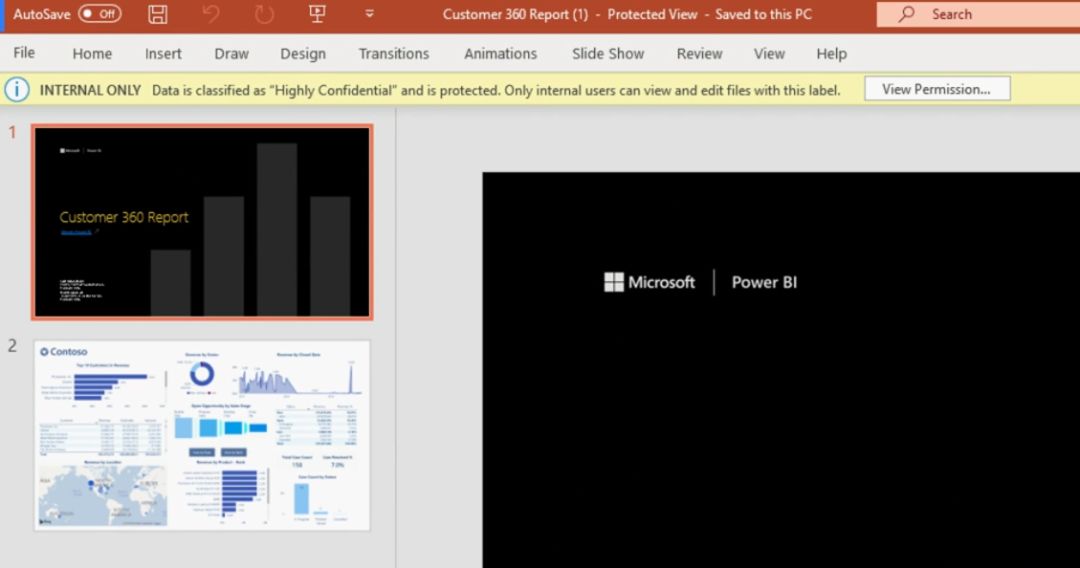This screenshot has width=1080, height=568.
Task: Select slide 2 Contoso dashboard thumbnail
Action: point(202,435)
